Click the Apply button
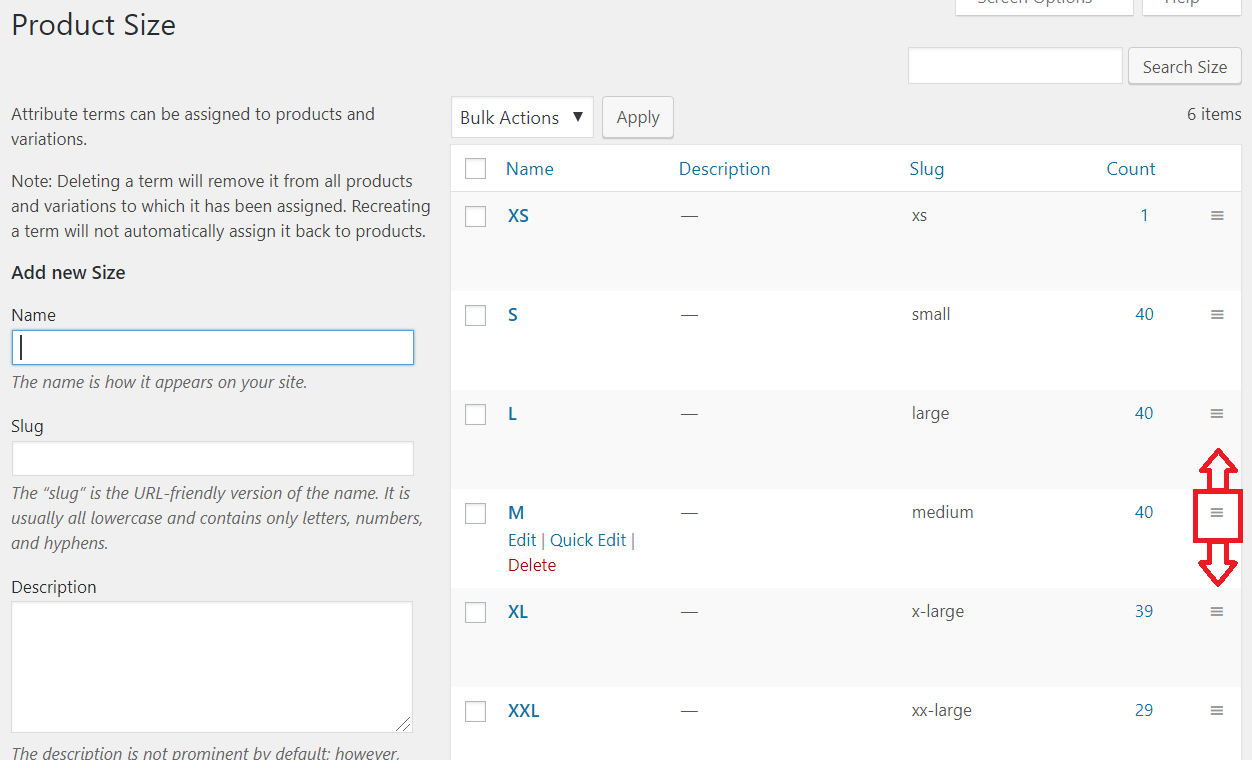1252x768 pixels. [x=638, y=117]
